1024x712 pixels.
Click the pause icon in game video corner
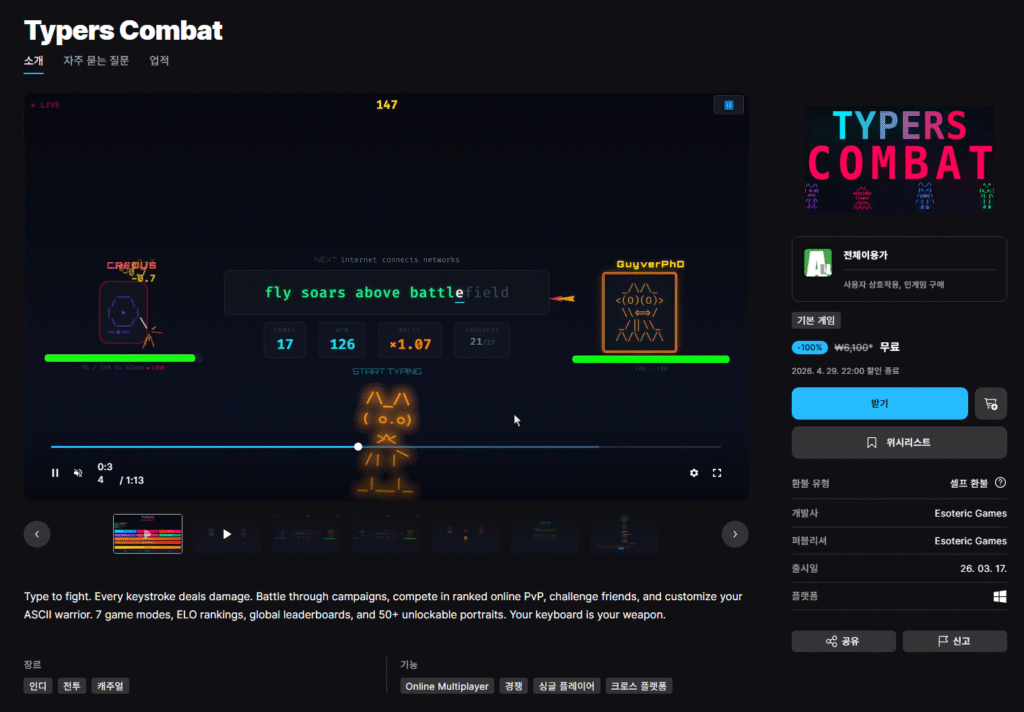click(729, 105)
